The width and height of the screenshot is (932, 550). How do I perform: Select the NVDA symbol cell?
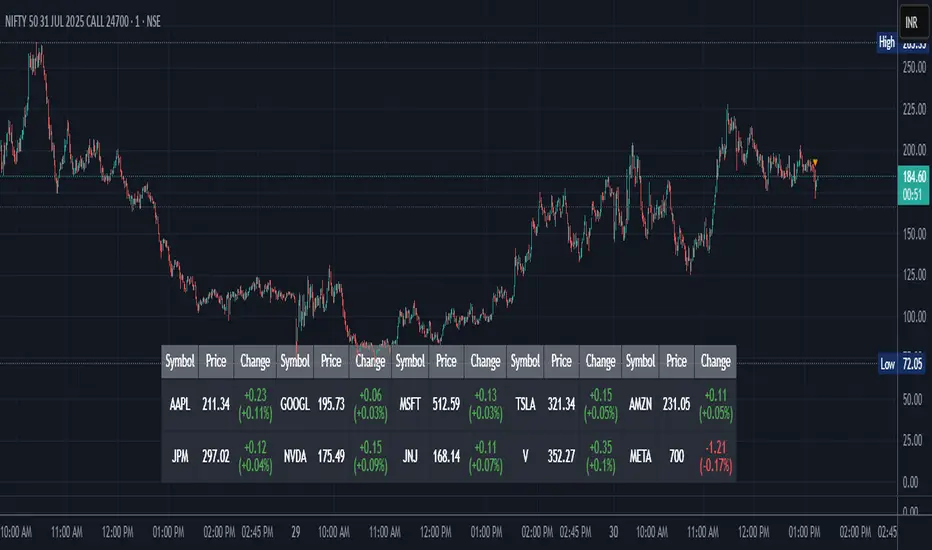point(295,457)
